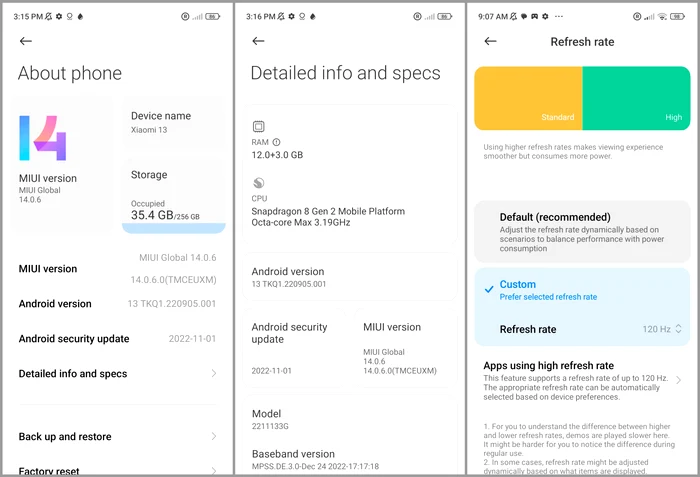
Task: Tap the Android security update card in specs
Action: click(x=294, y=348)
